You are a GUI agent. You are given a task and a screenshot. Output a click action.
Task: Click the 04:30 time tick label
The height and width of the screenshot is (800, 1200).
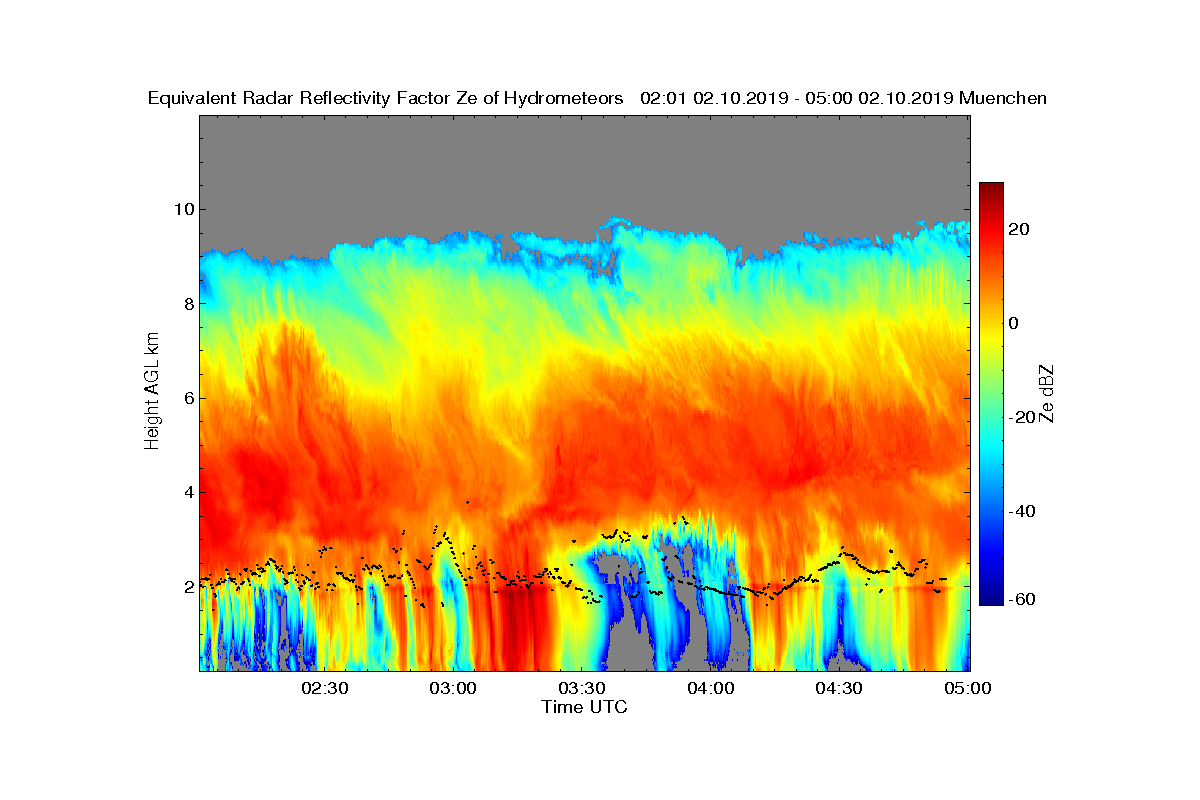(840, 688)
